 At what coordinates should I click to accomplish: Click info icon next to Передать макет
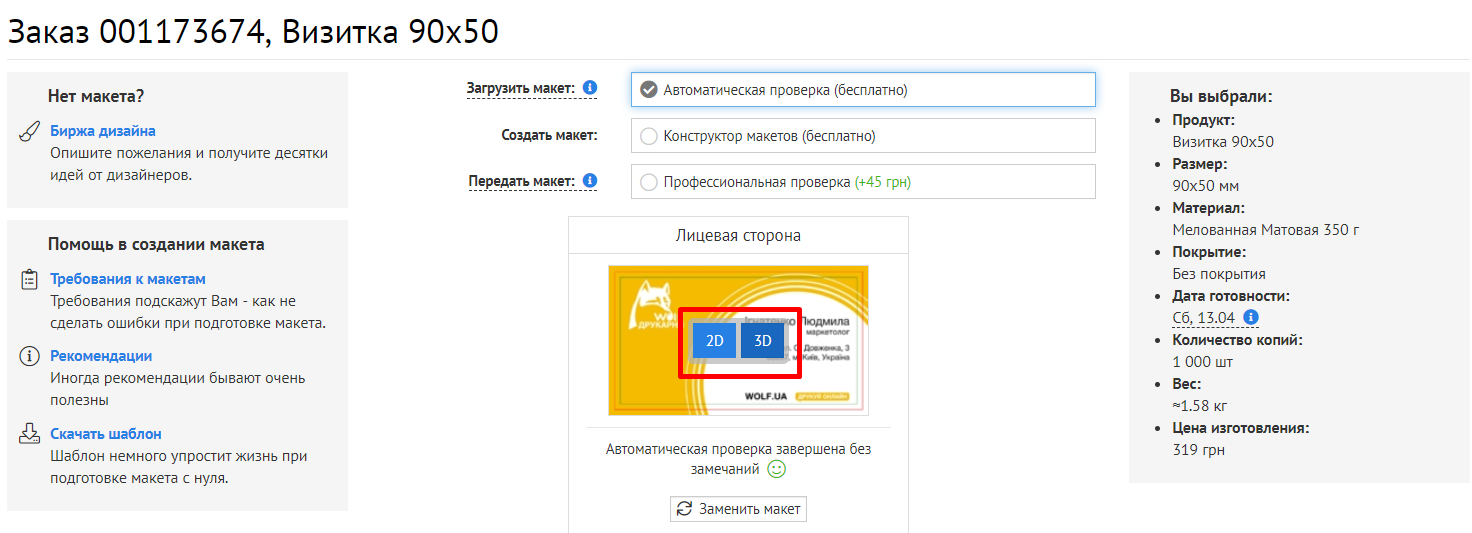590,181
